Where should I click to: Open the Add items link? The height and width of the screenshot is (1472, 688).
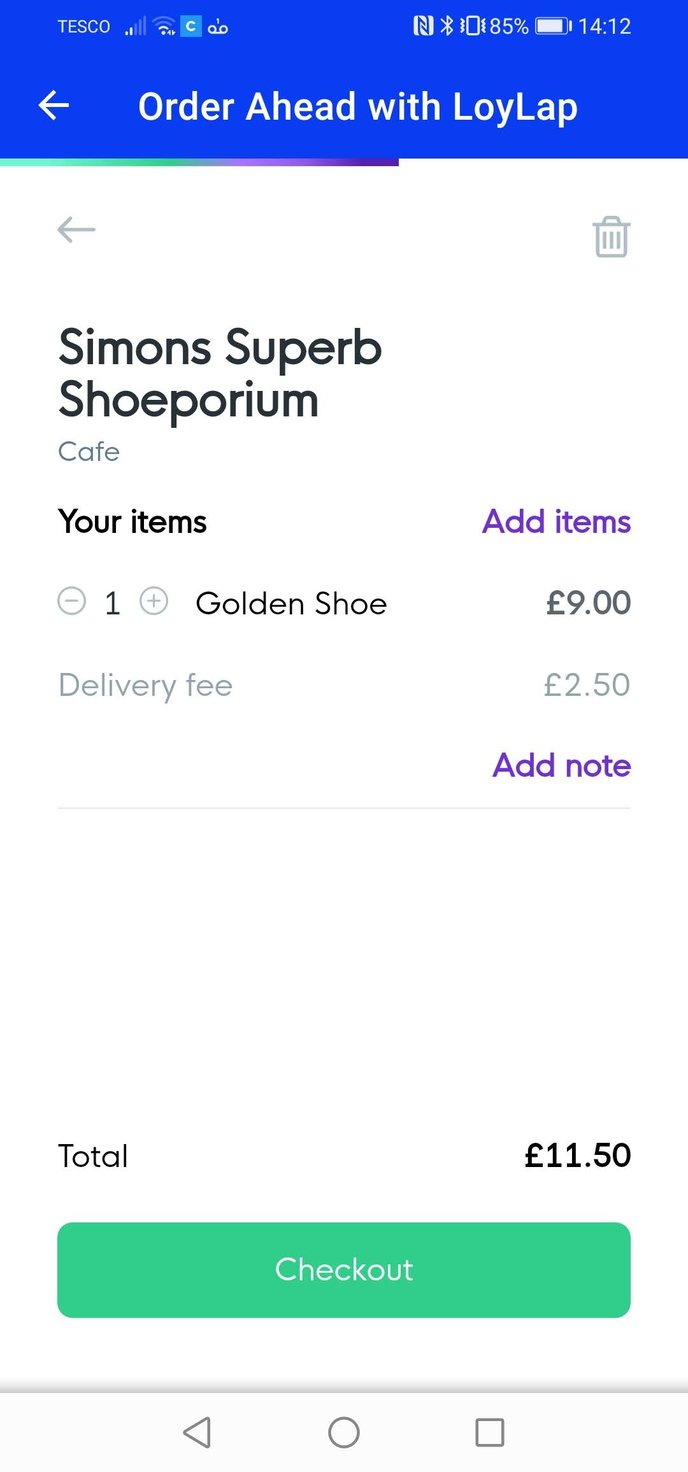pos(556,521)
